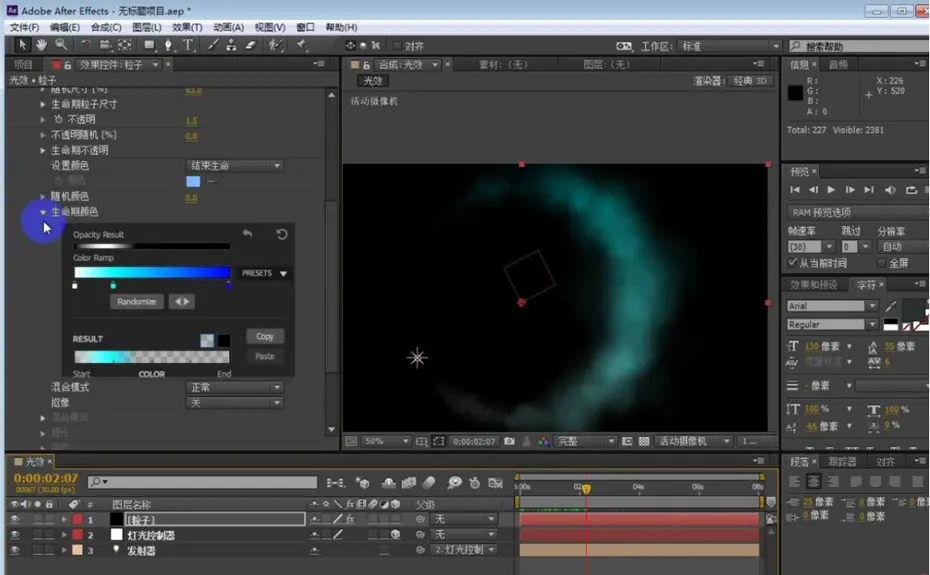The width and height of the screenshot is (930, 575).
Task: Select the Pen tool
Action: (x=168, y=45)
